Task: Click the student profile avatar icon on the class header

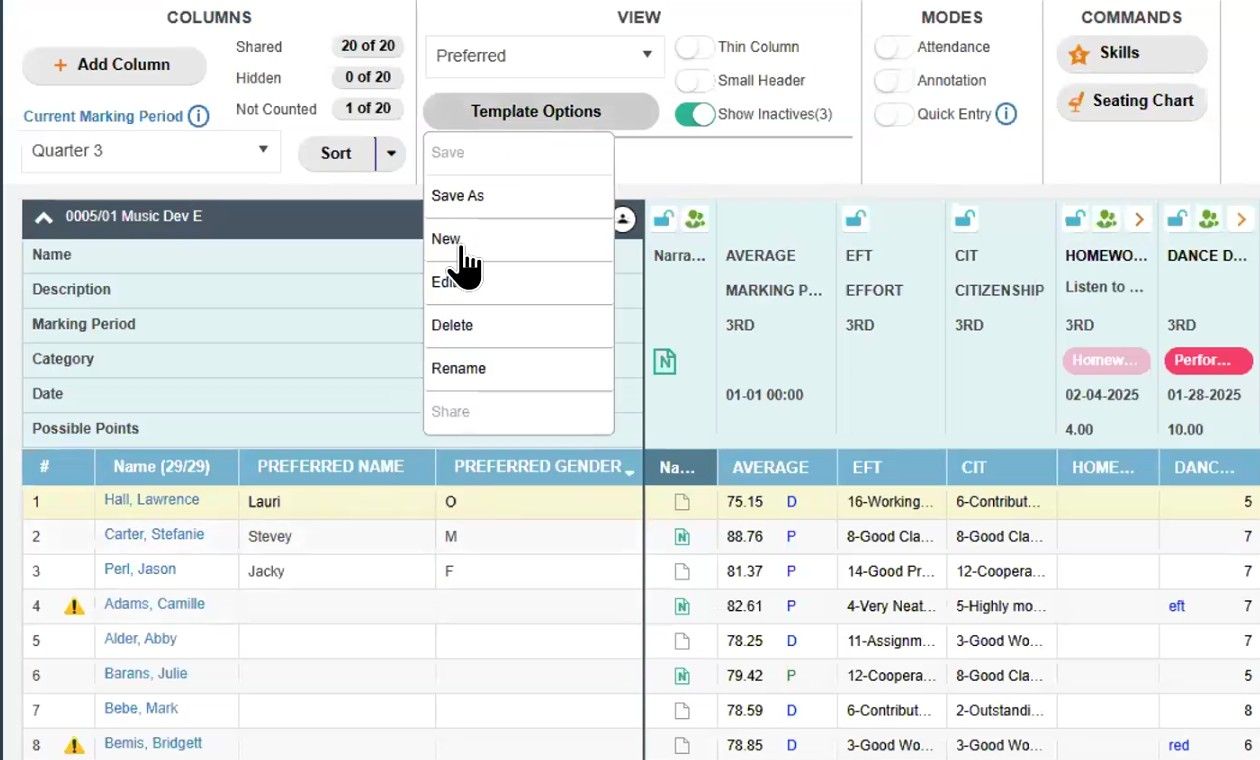Action: pyautogui.click(x=625, y=219)
